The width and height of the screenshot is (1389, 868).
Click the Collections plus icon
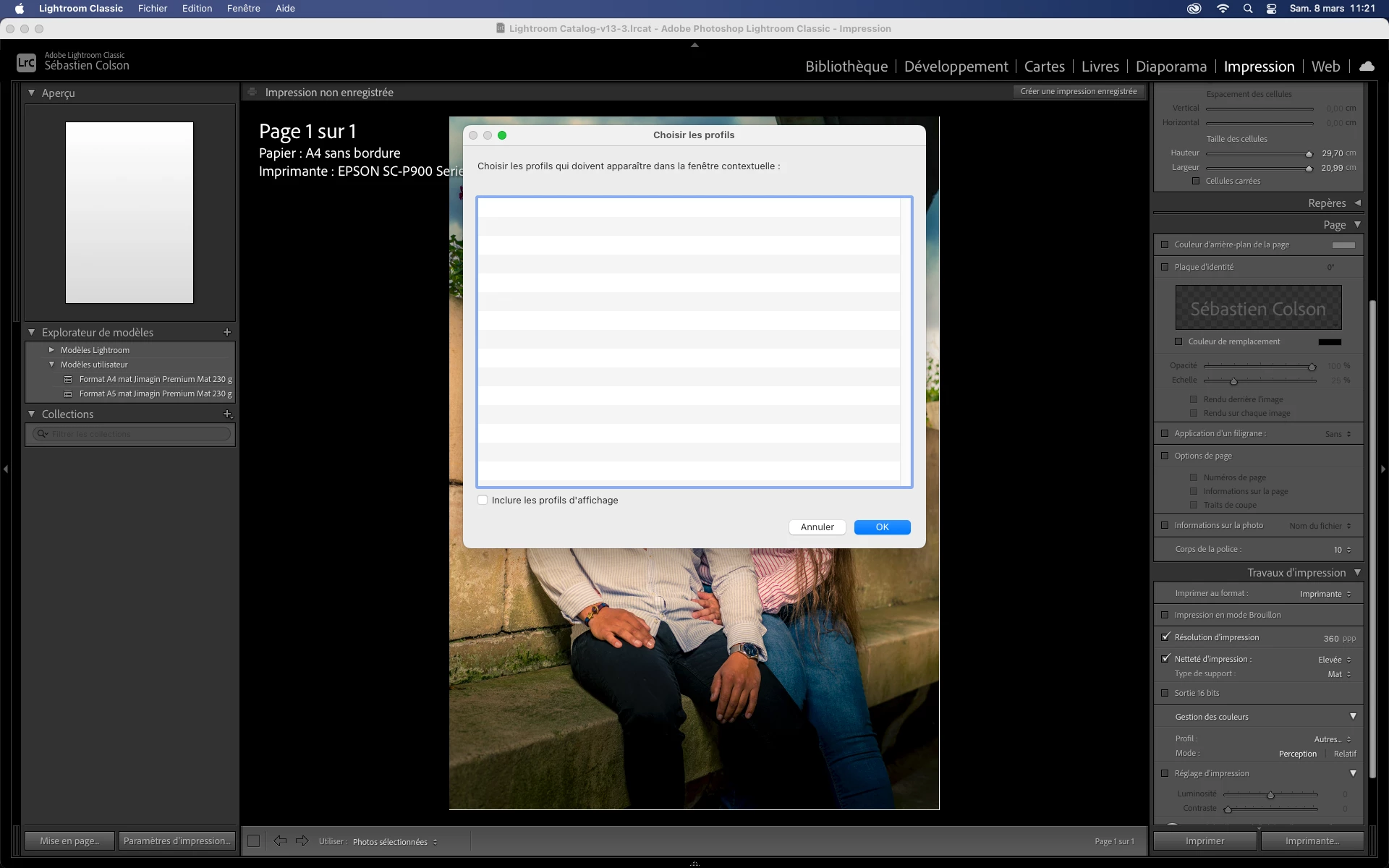point(227,414)
